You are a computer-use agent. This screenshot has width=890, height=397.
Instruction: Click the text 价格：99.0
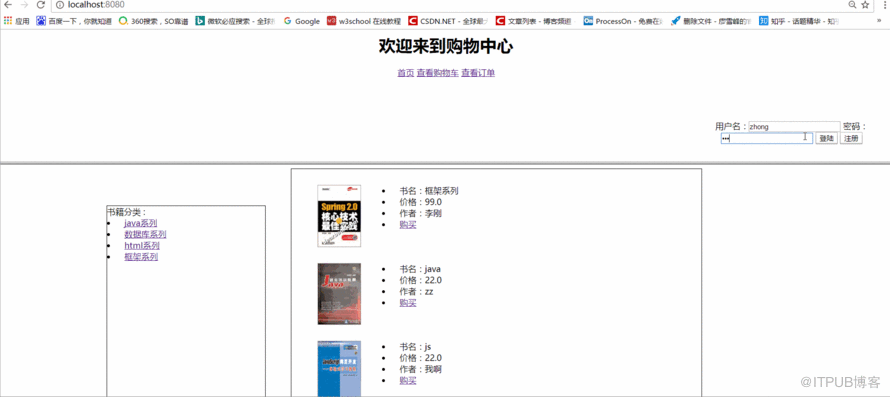(x=421, y=202)
